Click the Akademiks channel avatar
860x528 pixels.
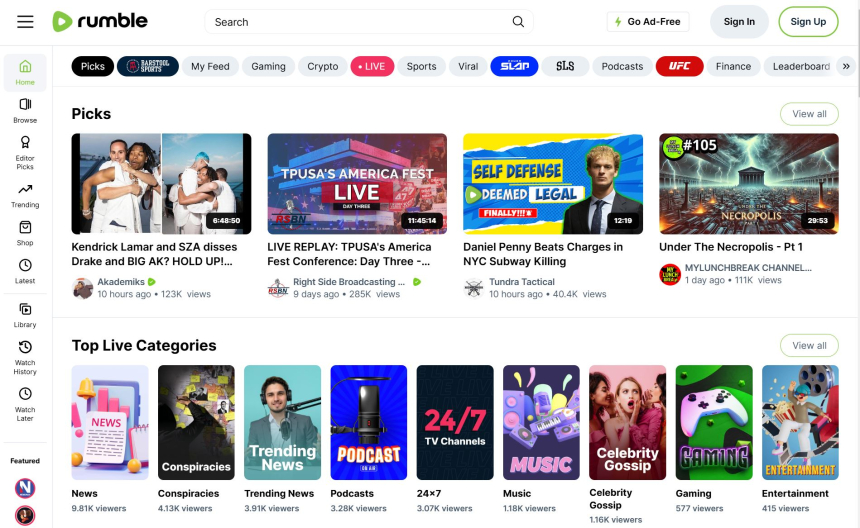tap(83, 288)
